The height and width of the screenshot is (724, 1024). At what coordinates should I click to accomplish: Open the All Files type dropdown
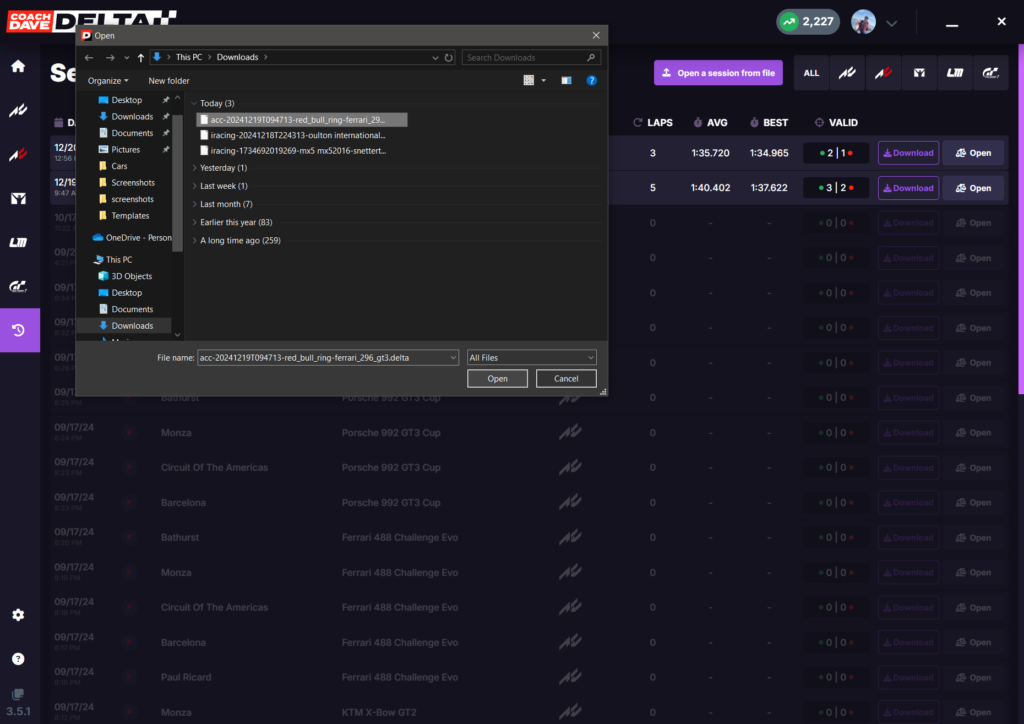coord(532,358)
